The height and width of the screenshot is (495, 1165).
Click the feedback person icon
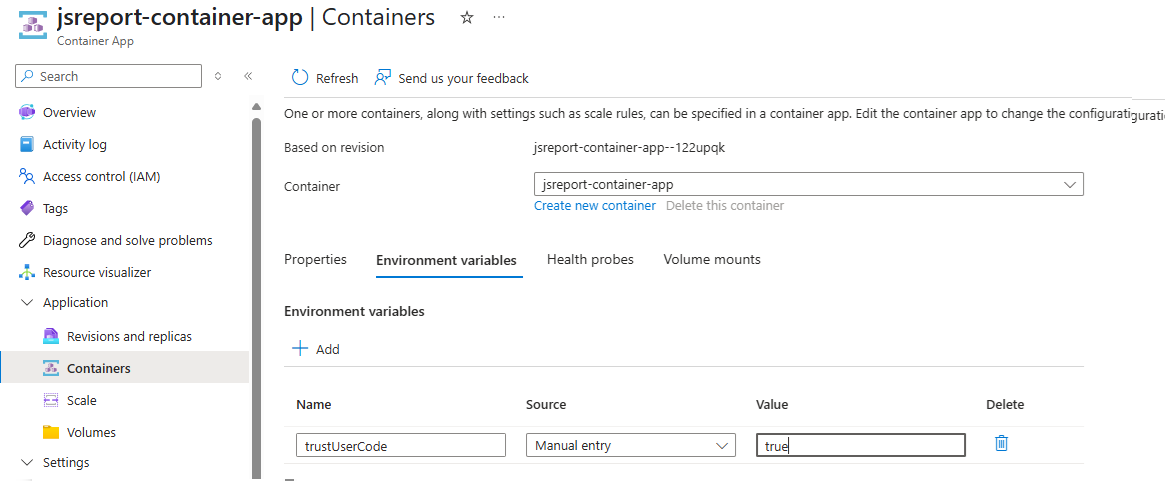(382, 78)
